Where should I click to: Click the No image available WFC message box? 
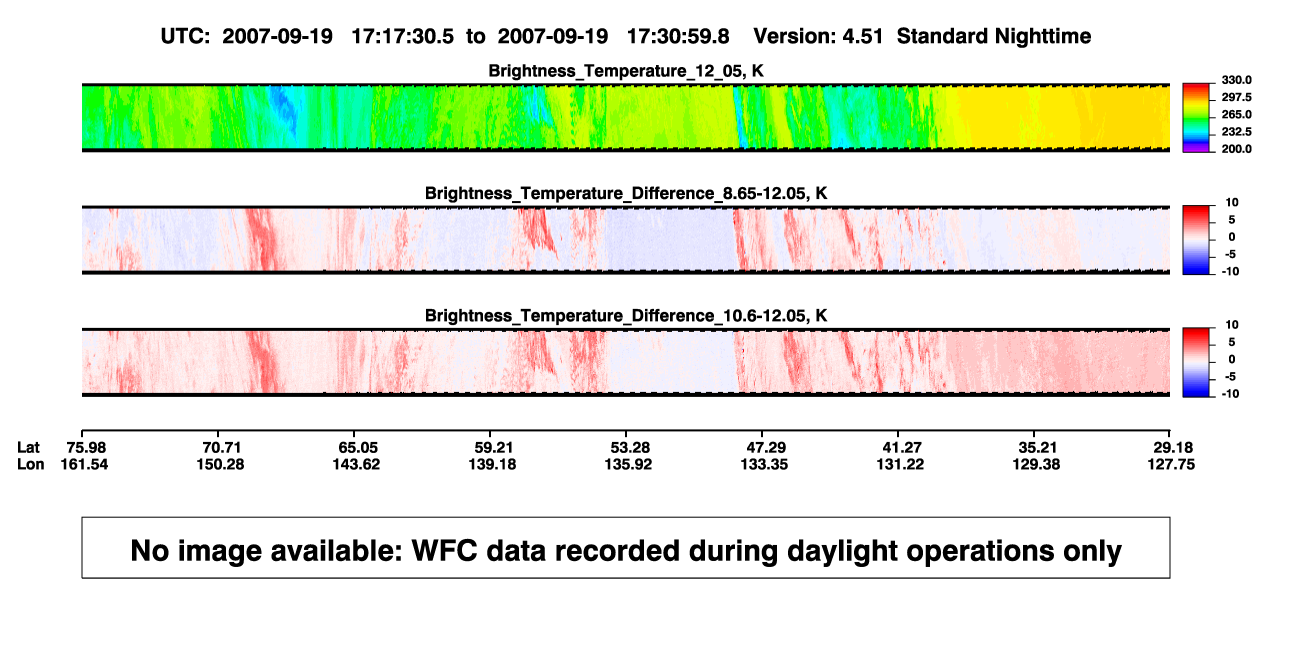click(x=626, y=547)
